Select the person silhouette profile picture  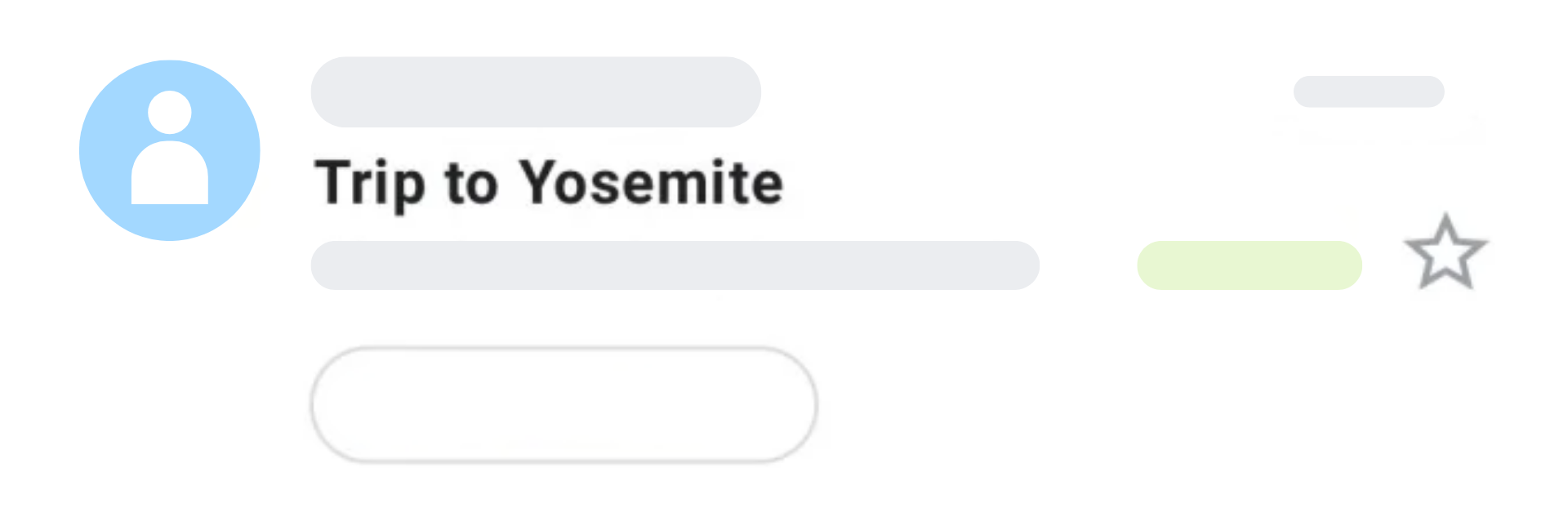pos(170,150)
